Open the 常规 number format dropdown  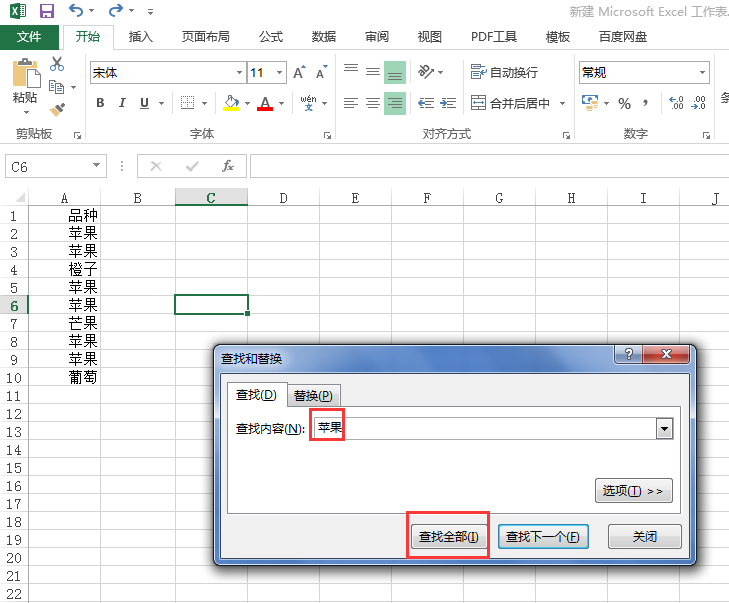[x=702, y=73]
